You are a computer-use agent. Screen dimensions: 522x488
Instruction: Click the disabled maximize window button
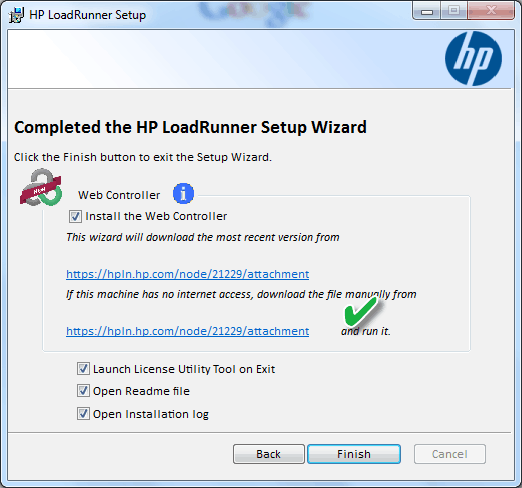click(x=454, y=11)
